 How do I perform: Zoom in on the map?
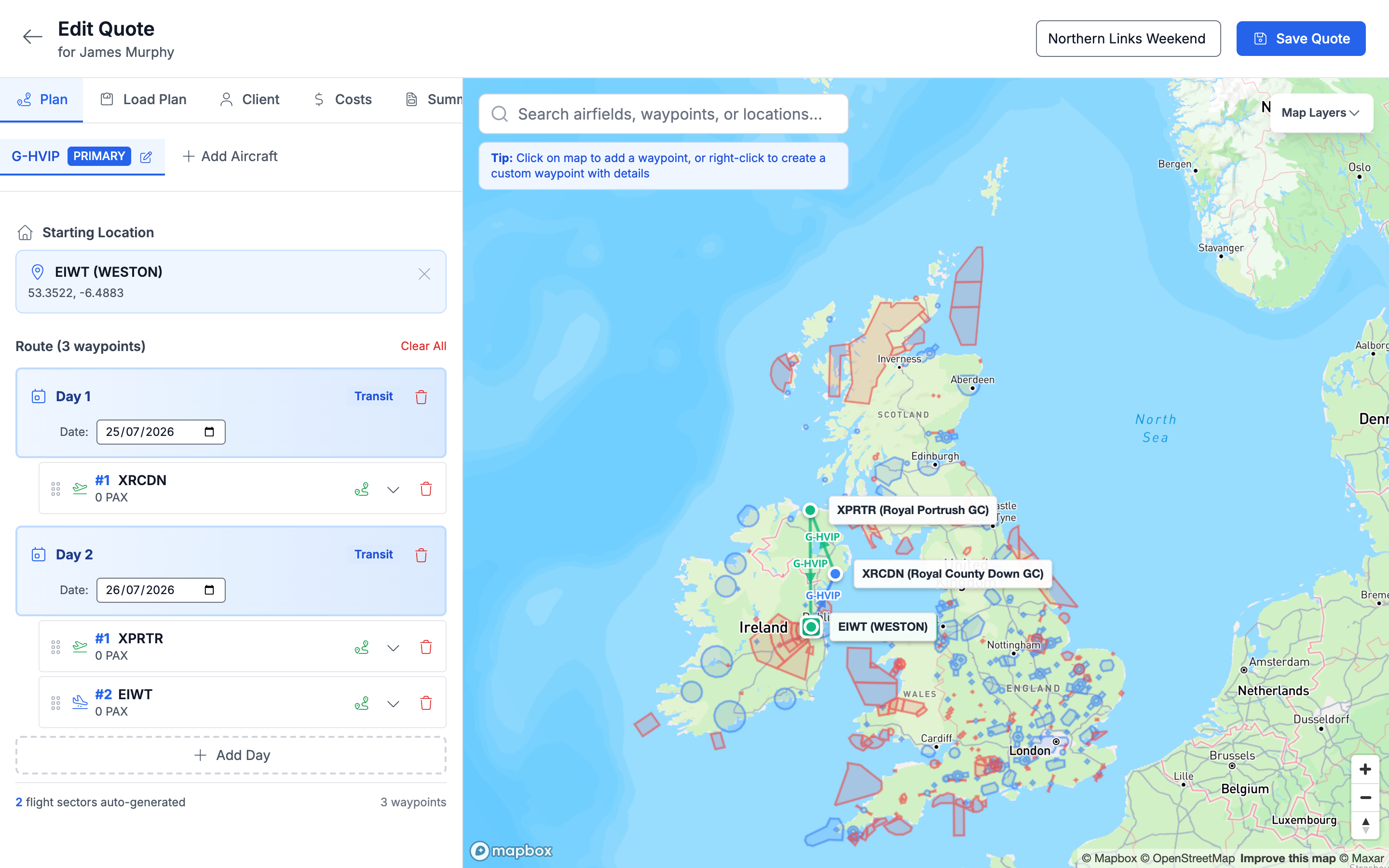[1365, 769]
